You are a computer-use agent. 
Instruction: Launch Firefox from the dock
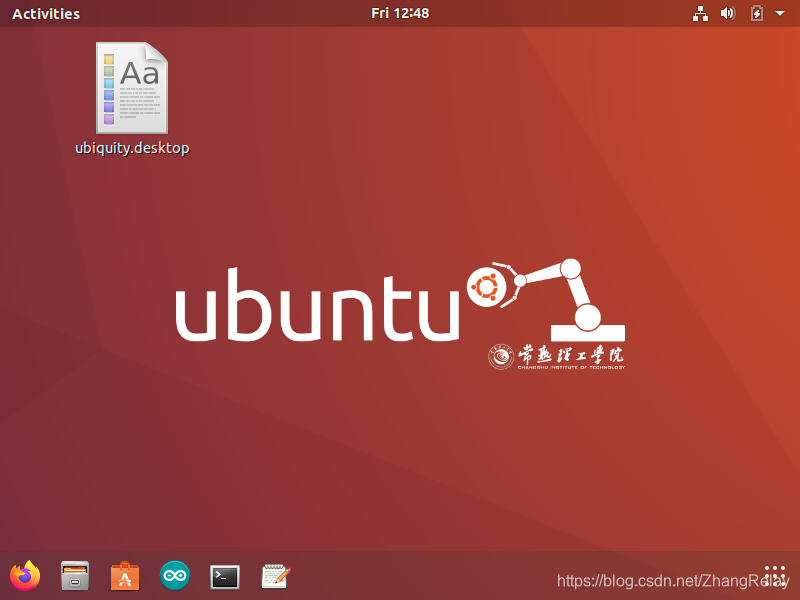pos(25,576)
